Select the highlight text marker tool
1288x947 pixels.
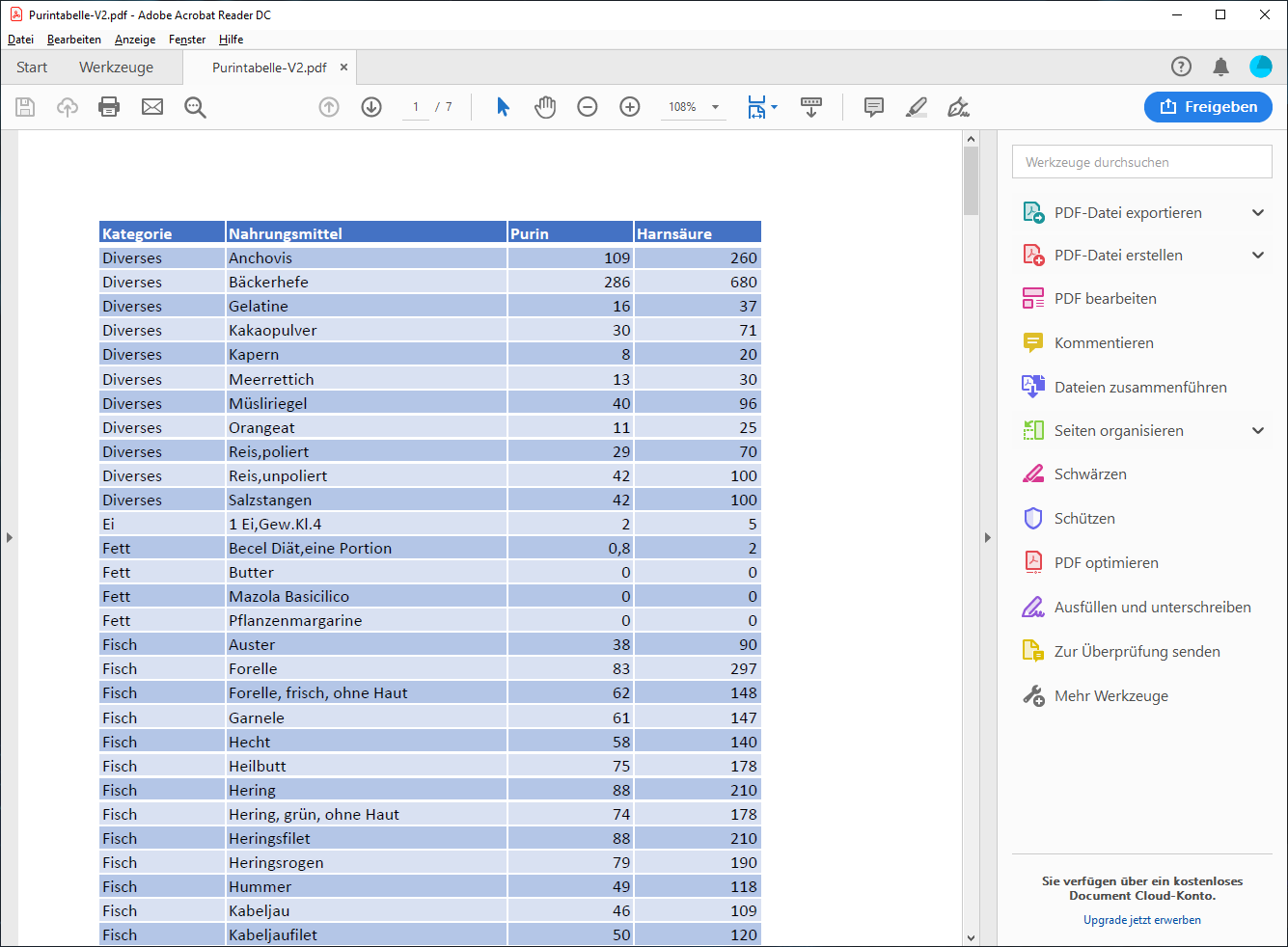pos(917,107)
